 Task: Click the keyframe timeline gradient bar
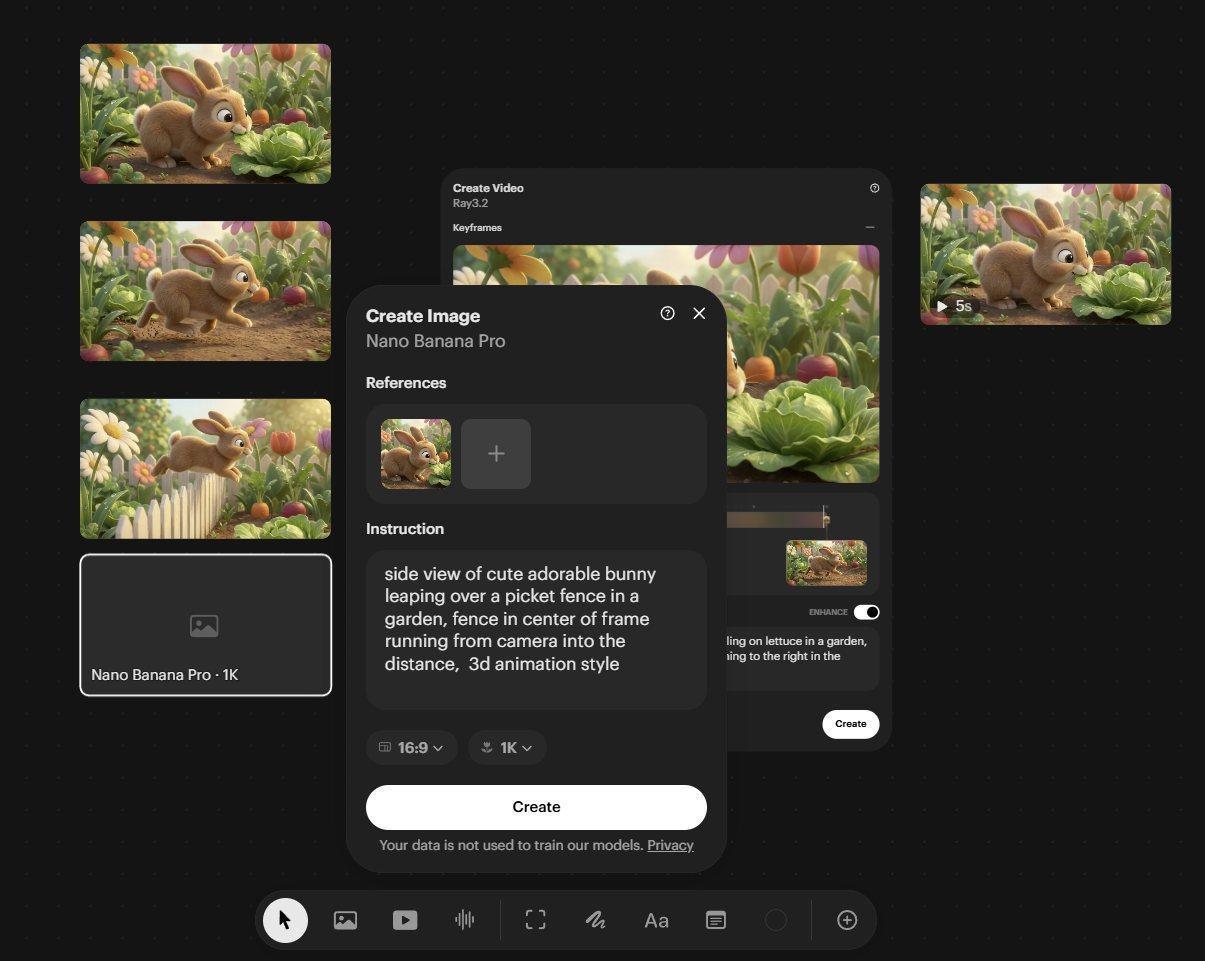[x=775, y=519]
